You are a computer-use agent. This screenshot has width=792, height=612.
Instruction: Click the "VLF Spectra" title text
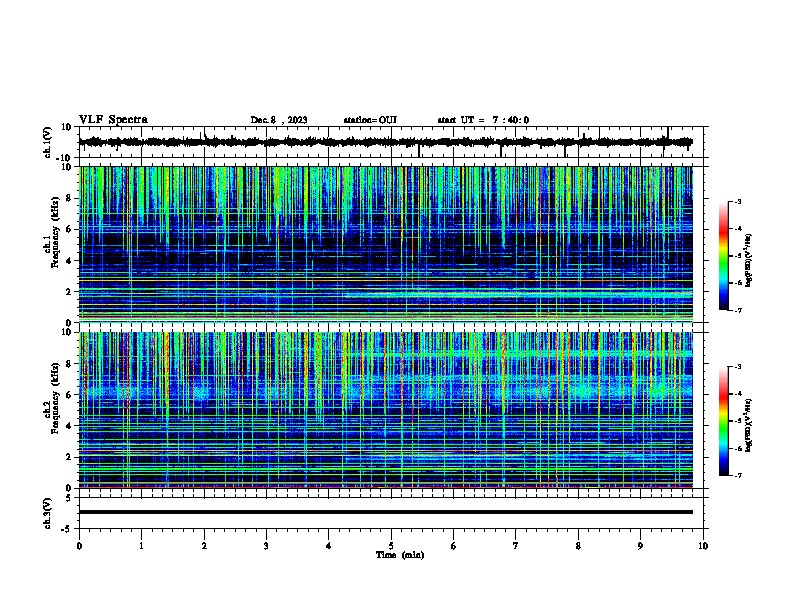click(x=113, y=120)
